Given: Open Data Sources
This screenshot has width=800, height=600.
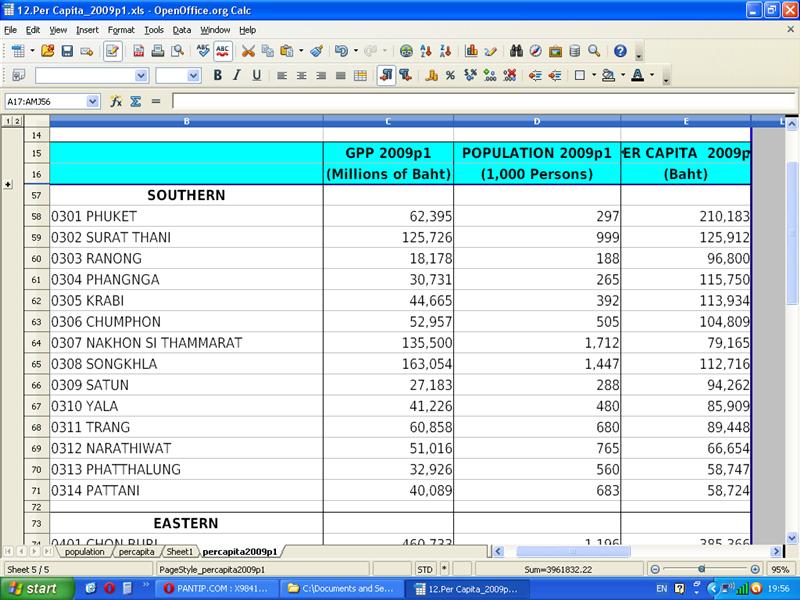Looking at the screenshot, I should click(574, 51).
